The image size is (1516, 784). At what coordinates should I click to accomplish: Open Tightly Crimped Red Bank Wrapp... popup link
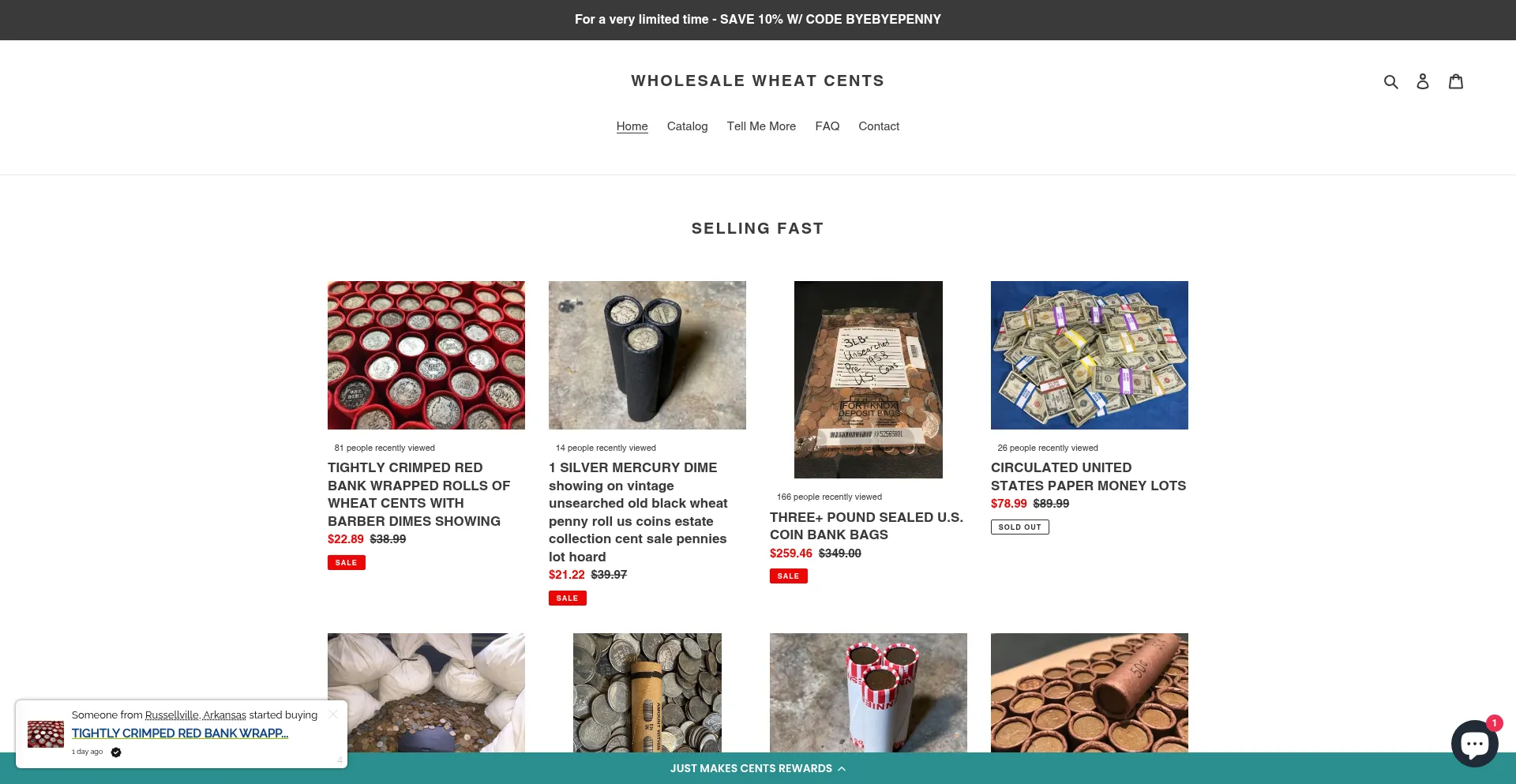(180, 733)
